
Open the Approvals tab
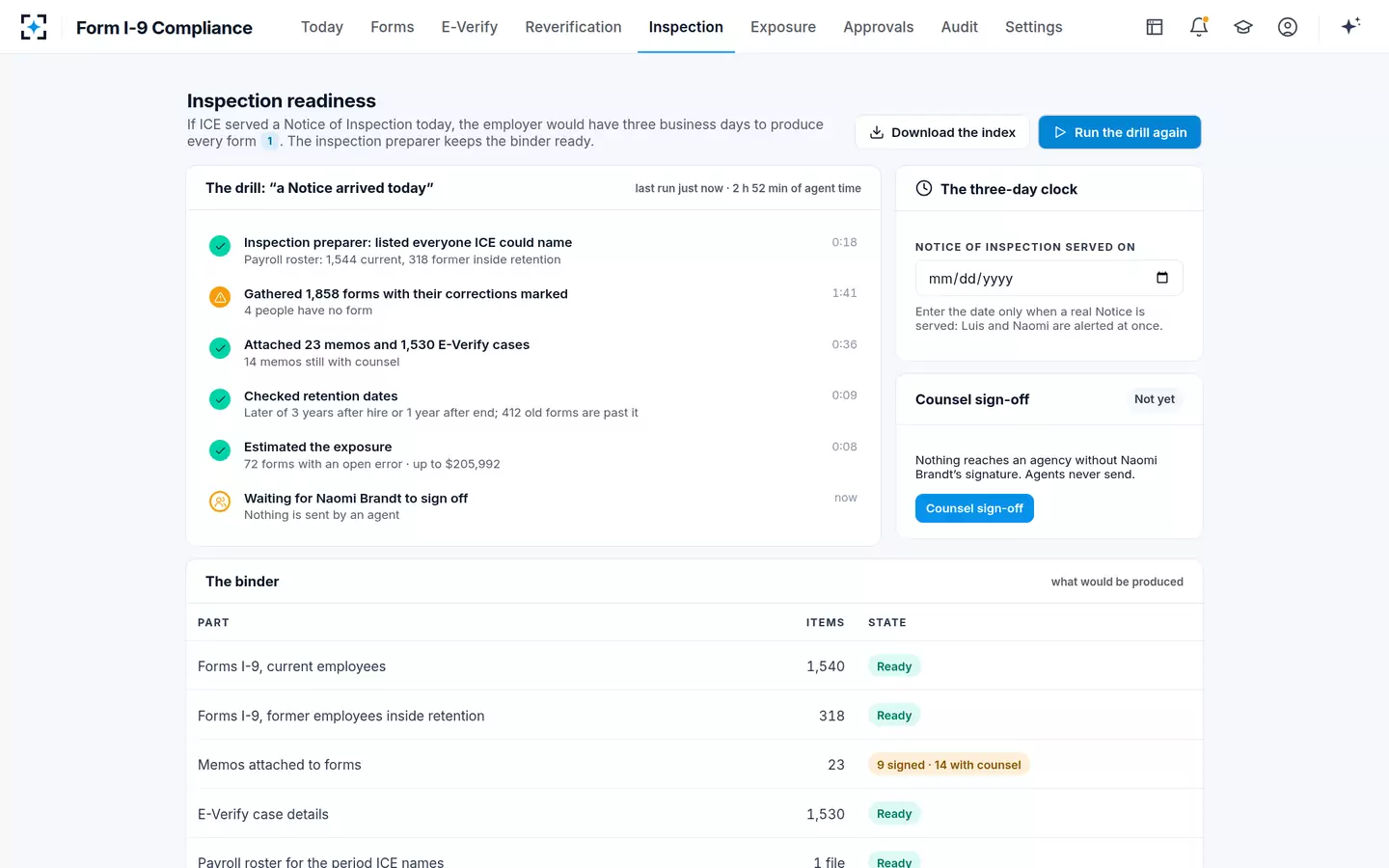point(878,27)
